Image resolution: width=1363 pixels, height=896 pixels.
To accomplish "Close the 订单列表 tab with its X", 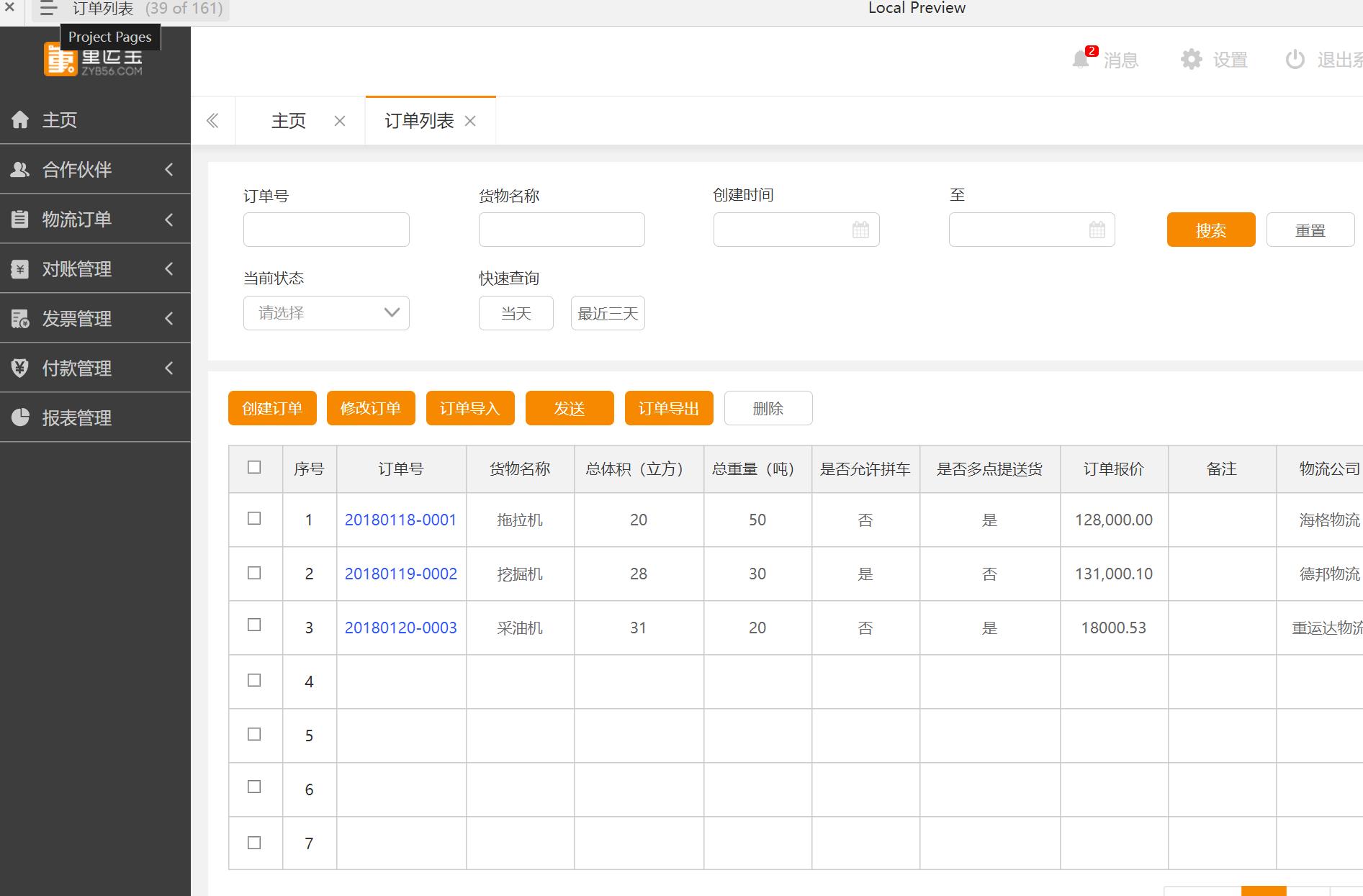I will point(470,121).
